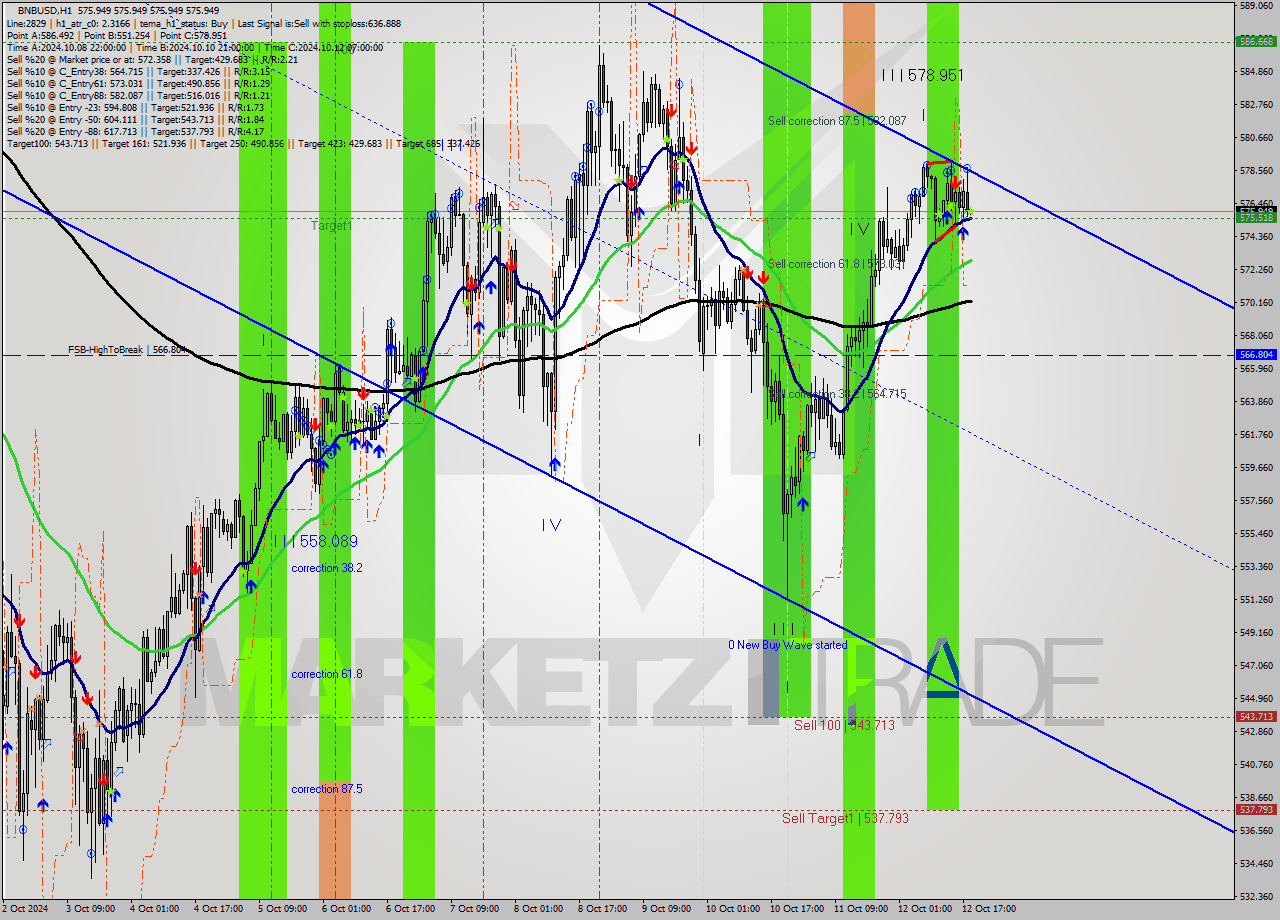Image resolution: width=1280 pixels, height=920 pixels.
Task: Click the 'Sell 100 | 543.713' label
Action: pos(844,725)
